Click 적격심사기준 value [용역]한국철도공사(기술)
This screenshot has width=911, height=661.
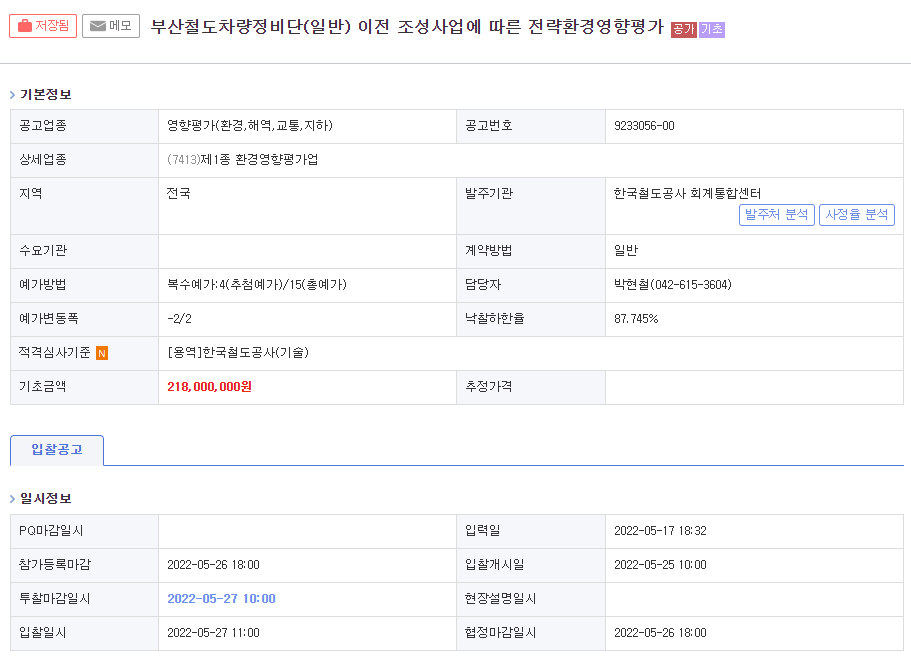coord(238,353)
